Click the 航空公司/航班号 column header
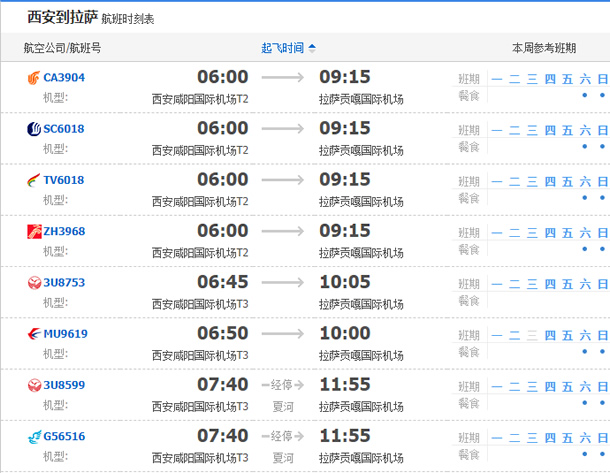The image size is (610, 473). tap(62, 47)
